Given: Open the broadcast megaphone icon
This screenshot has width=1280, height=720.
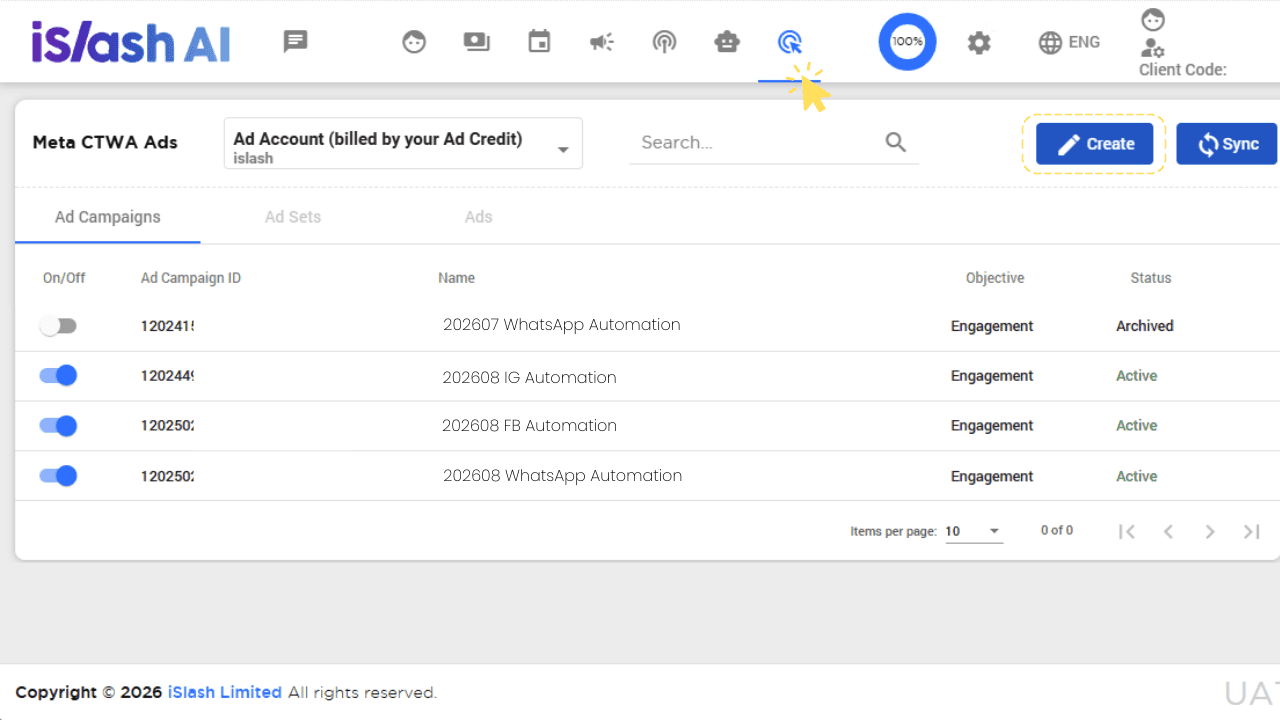Looking at the screenshot, I should pos(601,42).
